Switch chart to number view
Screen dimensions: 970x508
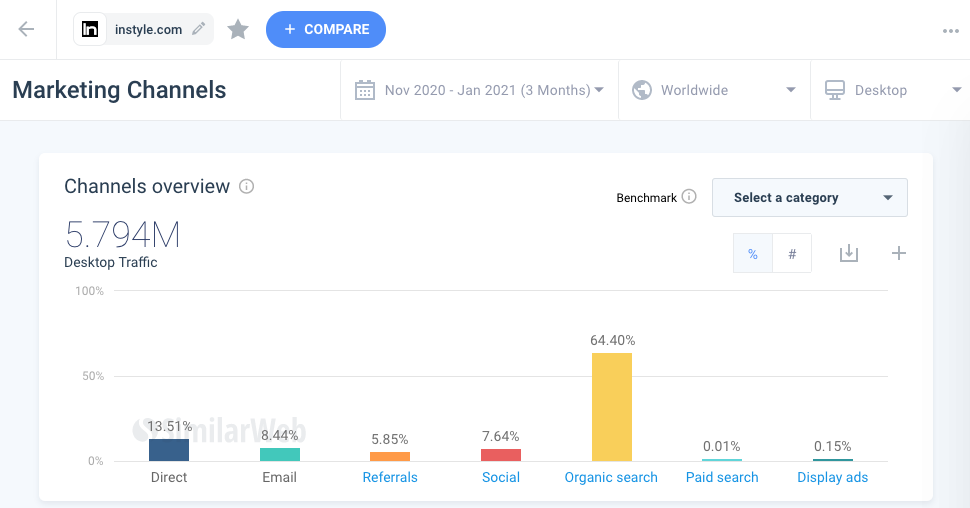792,253
